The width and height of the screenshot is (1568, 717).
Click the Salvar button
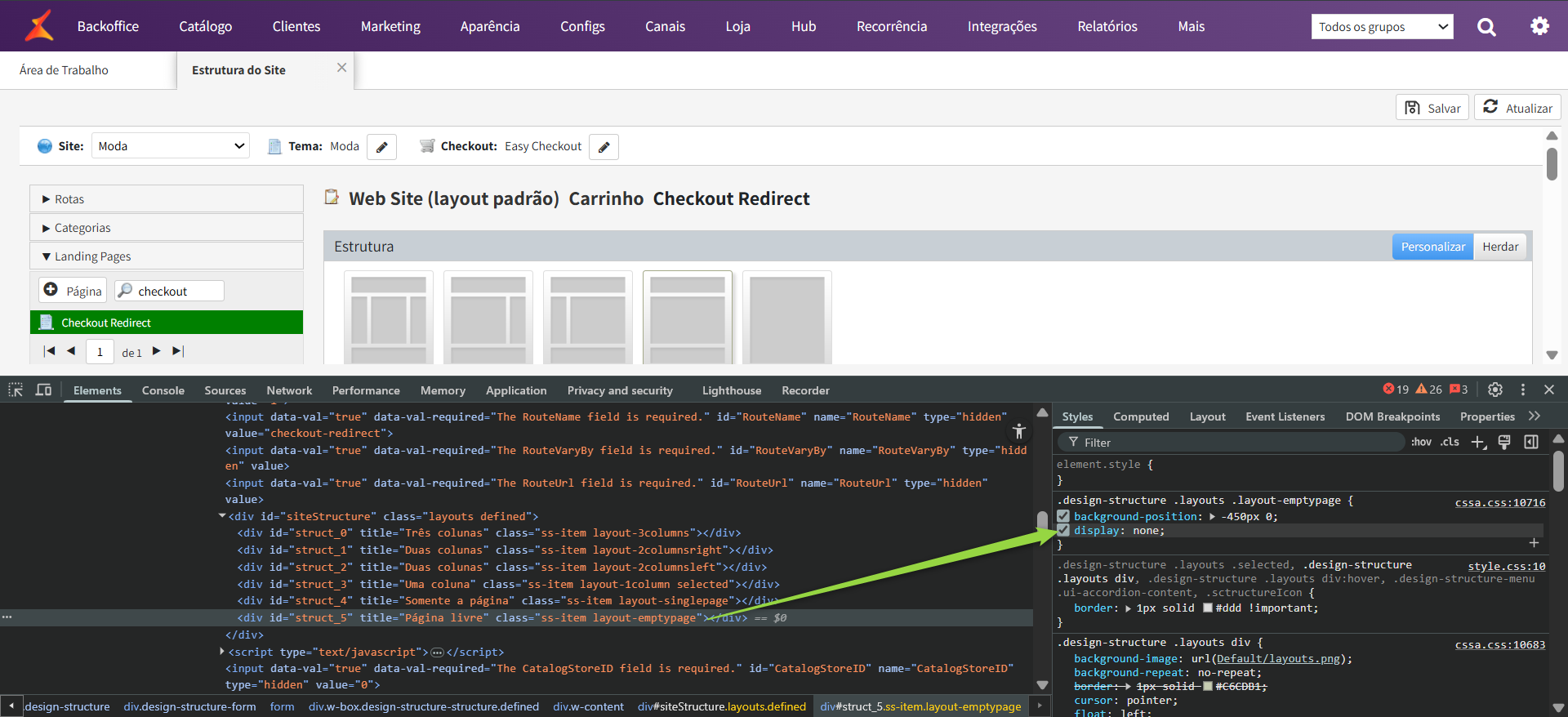coord(1432,108)
